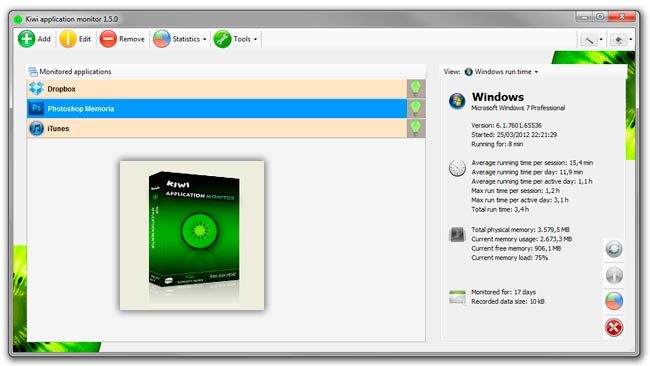This screenshot has height=366, width=650.
Task: Click 'Current memory load: 75%' text
Action: (509, 258)
